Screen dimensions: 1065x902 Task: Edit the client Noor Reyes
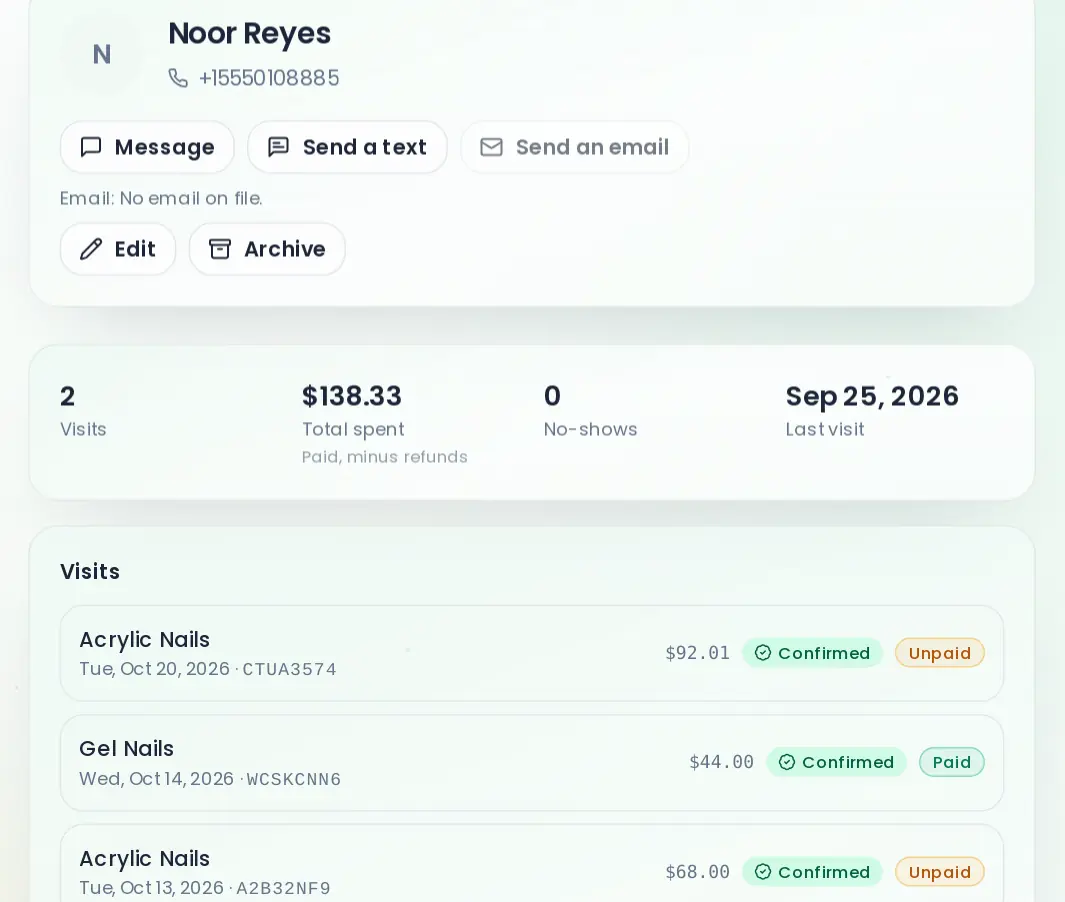coord(118,249)
